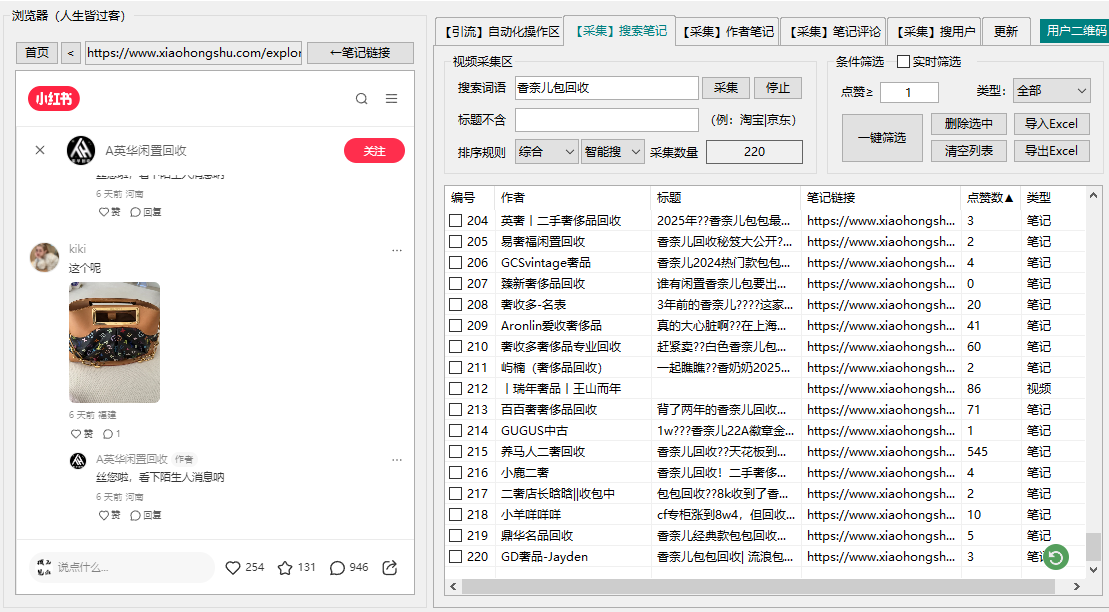The width and height of the screenshot is (1109, 612).
Task: Switch to 【引流】自动化操作区 tab
Action: 501,32
